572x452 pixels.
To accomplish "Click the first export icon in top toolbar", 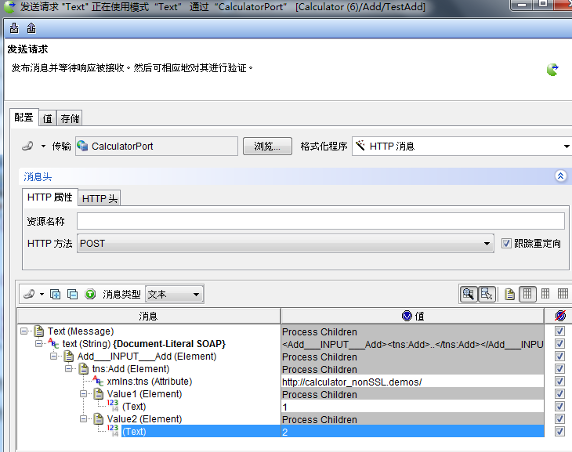I will click(x=14, y=28).
